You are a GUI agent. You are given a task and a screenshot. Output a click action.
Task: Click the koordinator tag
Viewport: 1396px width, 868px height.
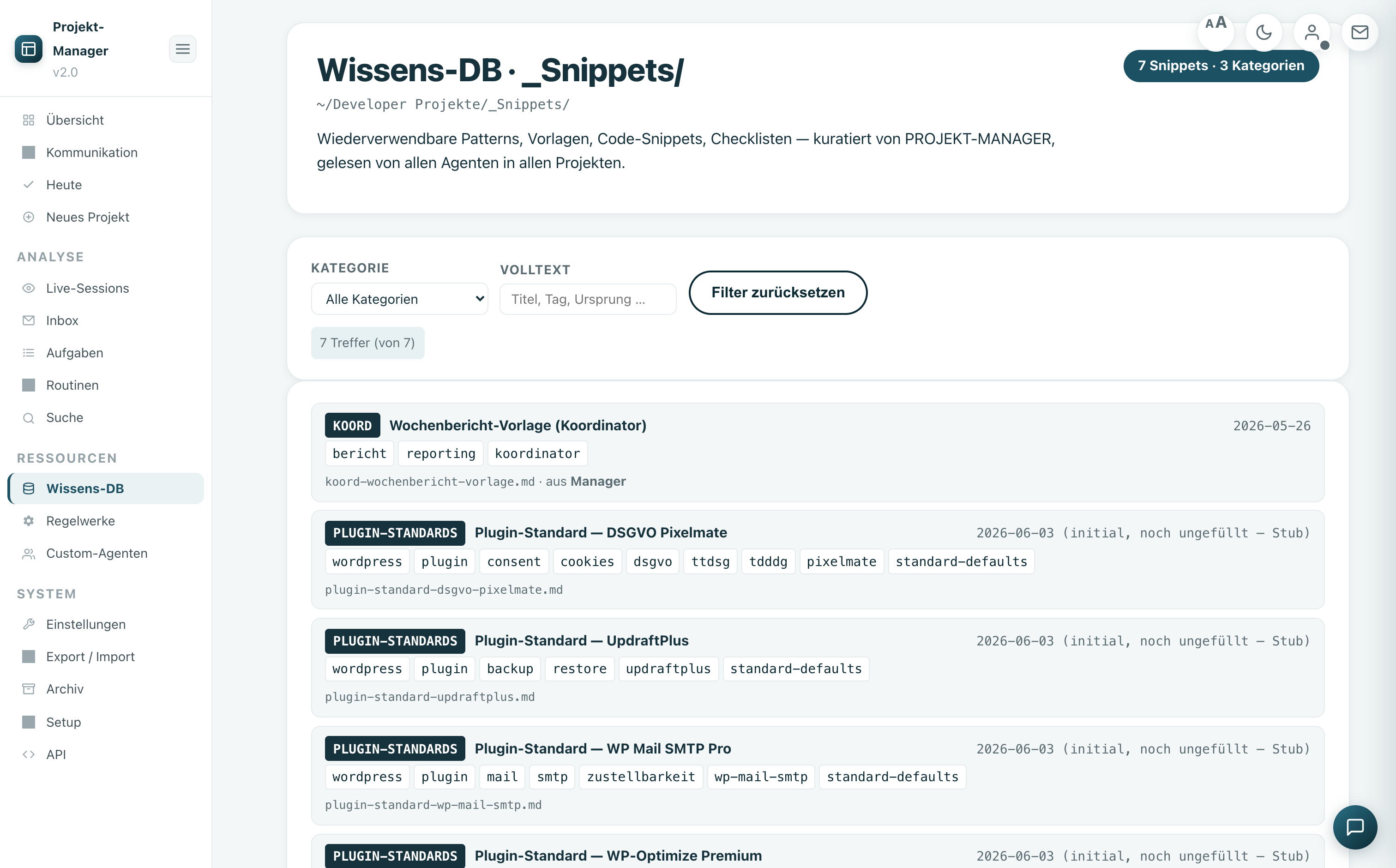[x=537, y=453]
